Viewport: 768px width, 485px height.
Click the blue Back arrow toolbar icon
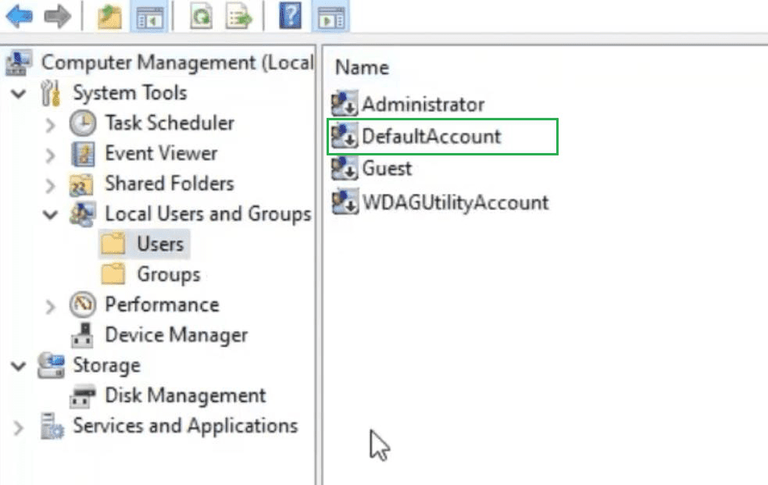19,16
